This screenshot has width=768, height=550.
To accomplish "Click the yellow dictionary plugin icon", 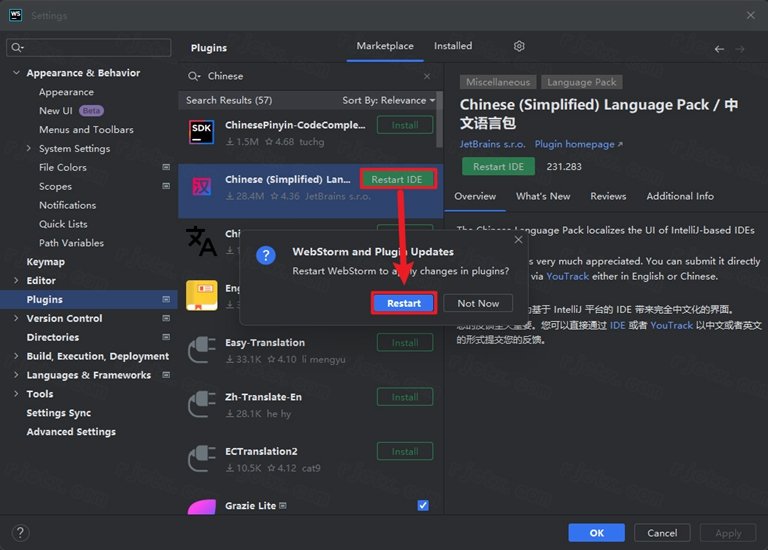I will click(201, 295).
